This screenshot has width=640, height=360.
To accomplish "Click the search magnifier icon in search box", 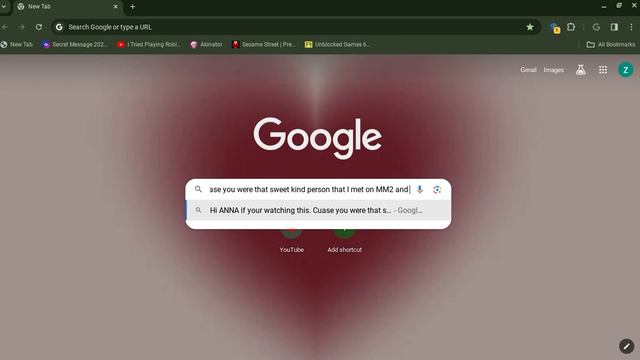I will click(198, 189).
